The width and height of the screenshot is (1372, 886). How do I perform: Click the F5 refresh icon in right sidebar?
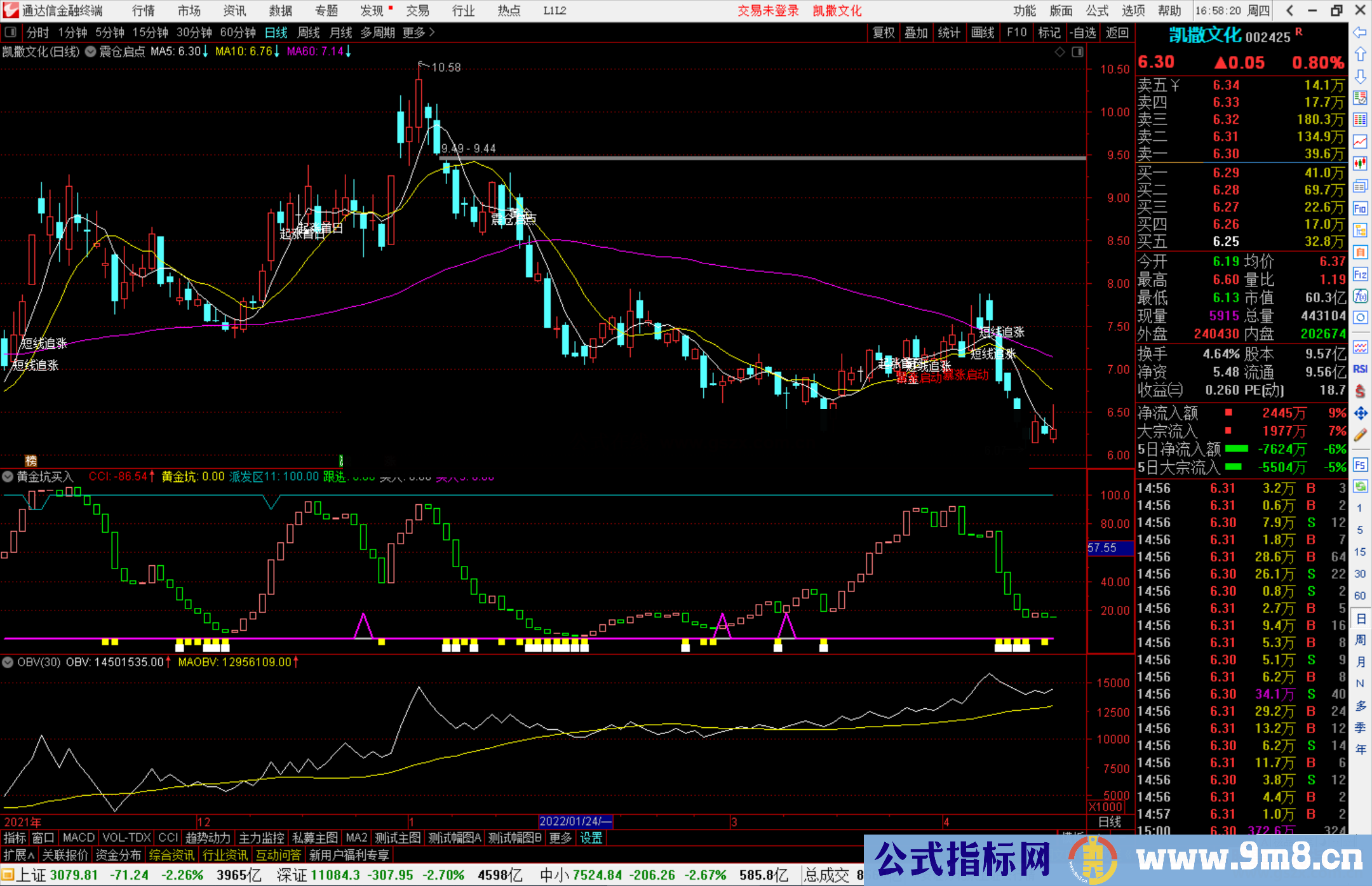[1361, 466]
